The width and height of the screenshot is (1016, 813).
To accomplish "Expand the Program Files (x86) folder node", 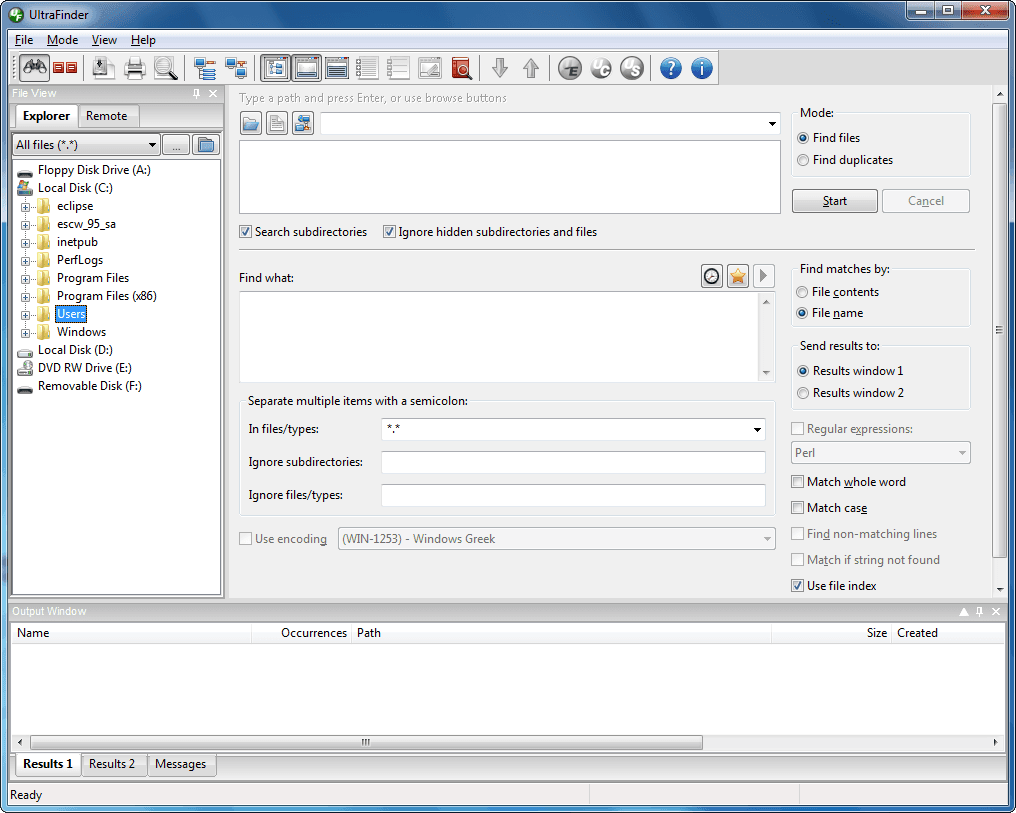I will tap(25, 297).
